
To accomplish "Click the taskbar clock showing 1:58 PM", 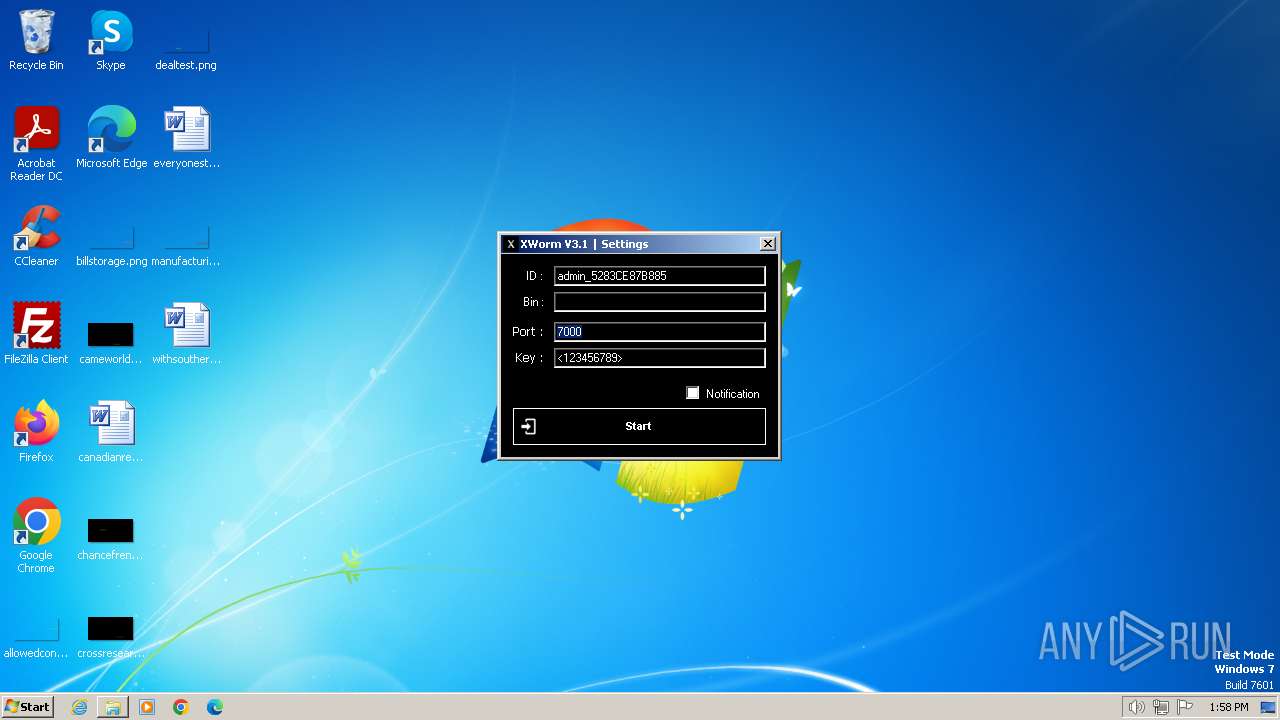I will (x=1228, y=707).
